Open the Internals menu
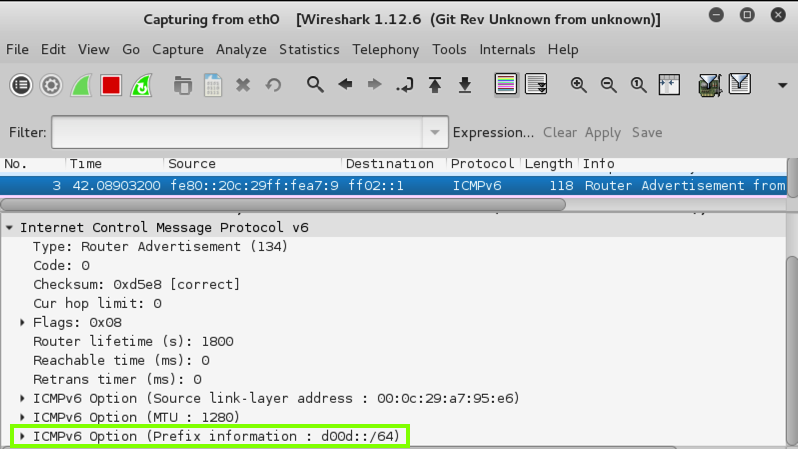Viewport: 798px width, 449px height. click(507, 49)
